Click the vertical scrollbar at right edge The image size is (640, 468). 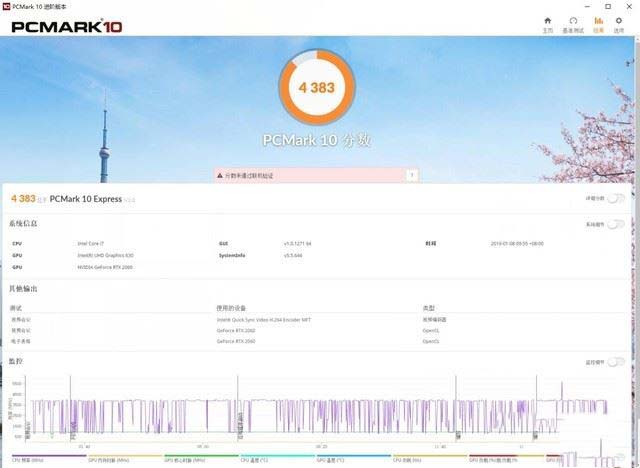point(637,252)
